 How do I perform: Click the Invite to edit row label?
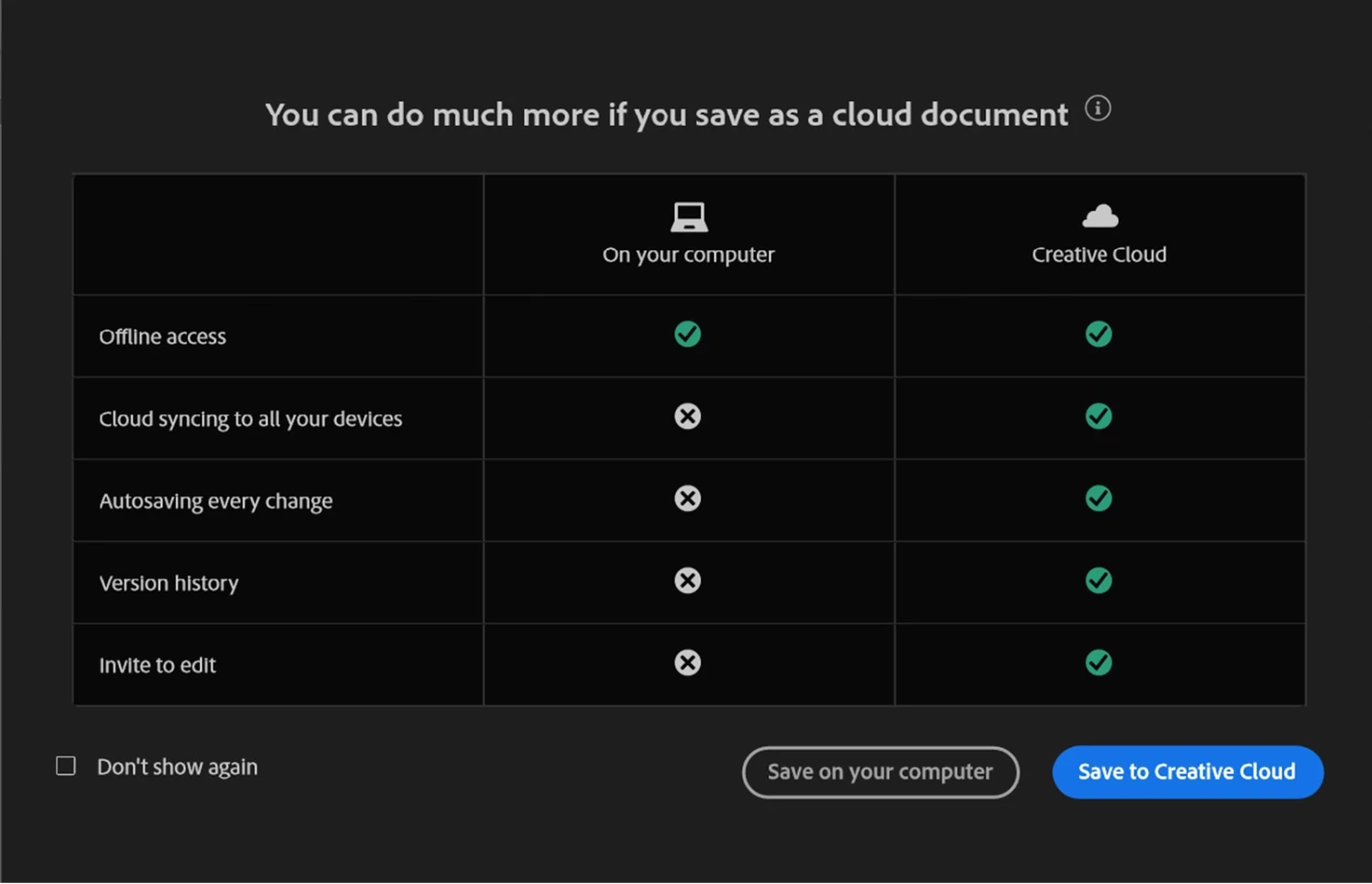pyautogui.click(x=157, y=665)
